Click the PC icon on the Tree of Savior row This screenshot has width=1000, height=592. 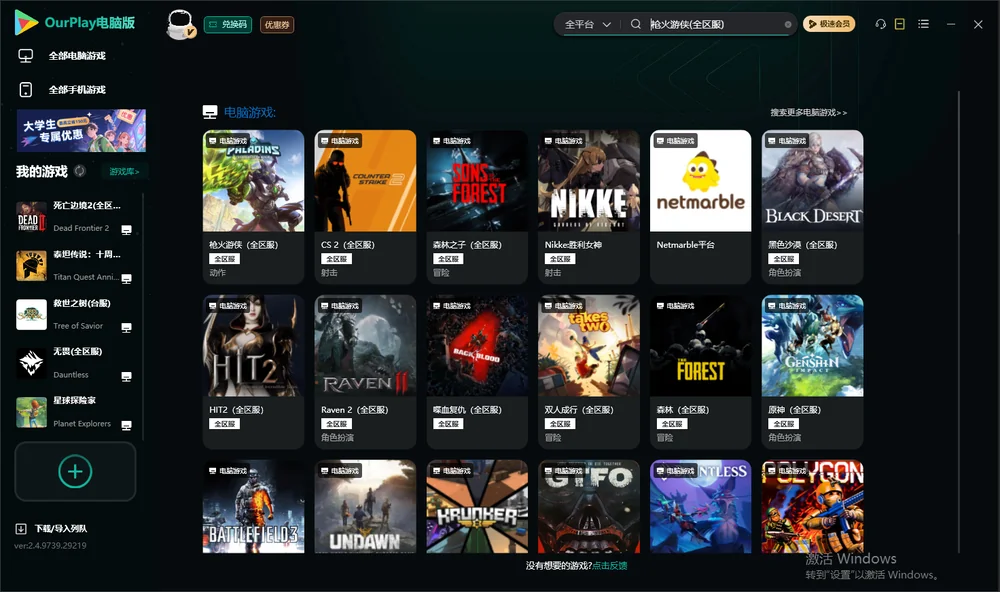pyautogui.click(x=126, y=328)
